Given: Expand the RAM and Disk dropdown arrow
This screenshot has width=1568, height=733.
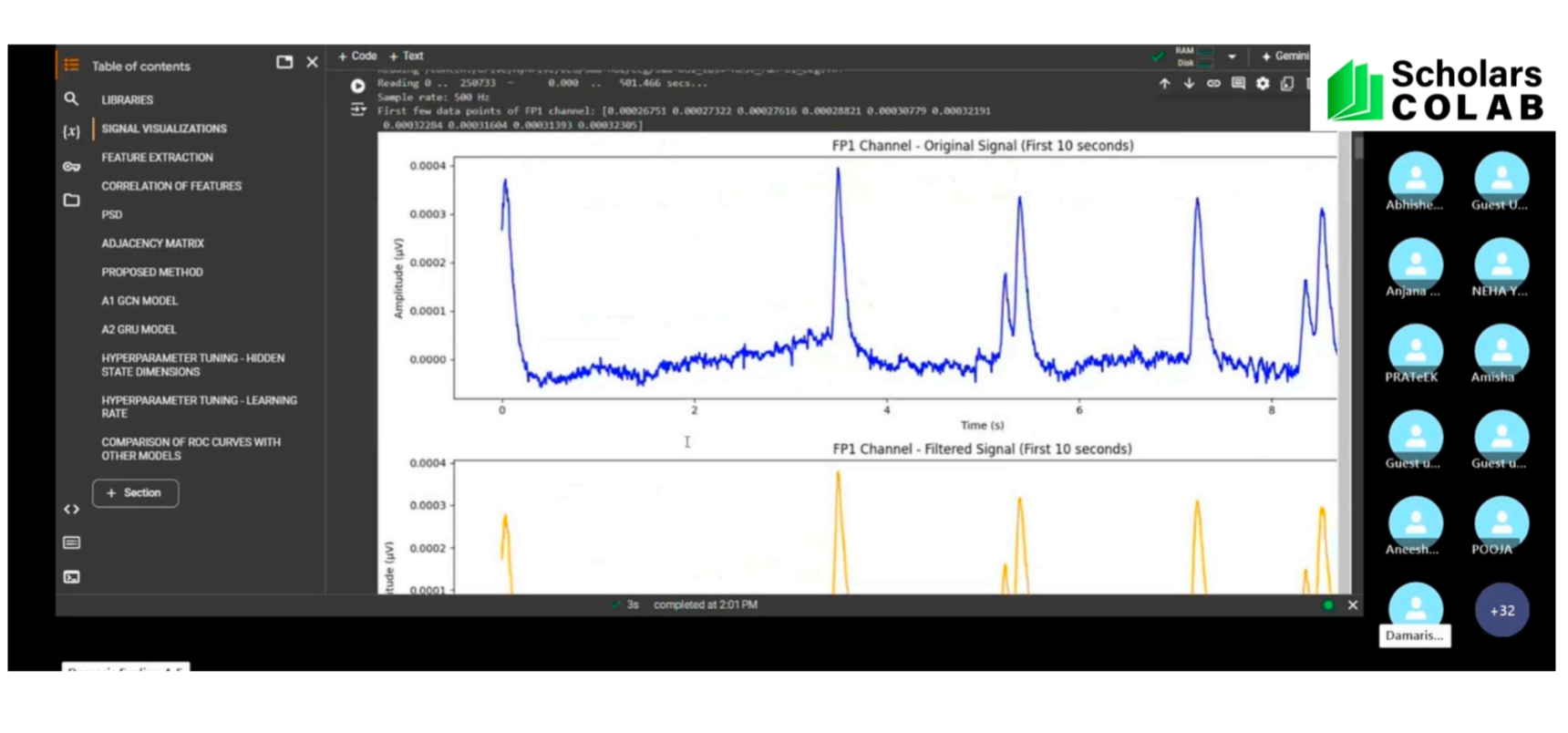Looking at the screenshot, I should (1232, 57).
